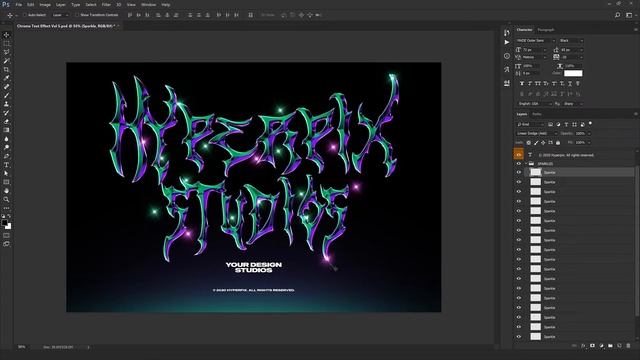Click the layer style fx icon
Viewport: 640px width, 360px height.
[x=583, y=346]
